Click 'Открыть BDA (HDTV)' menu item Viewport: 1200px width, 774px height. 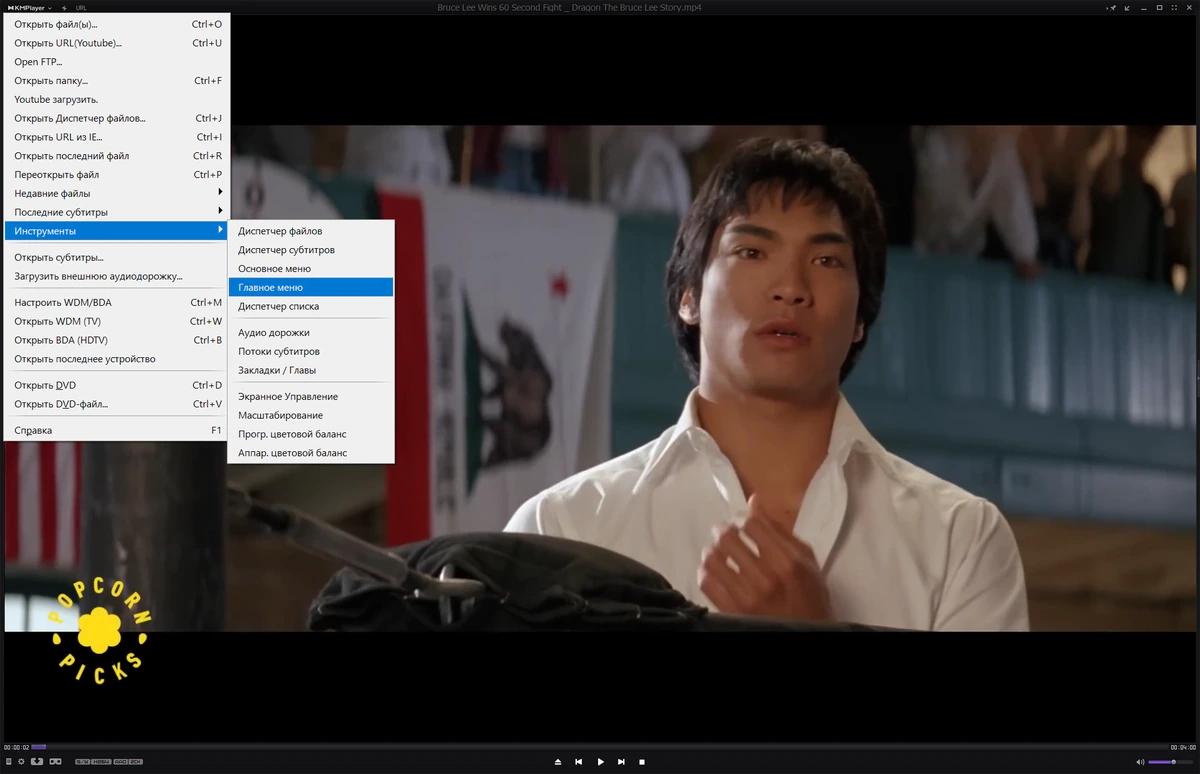click(x=116, y=340)
